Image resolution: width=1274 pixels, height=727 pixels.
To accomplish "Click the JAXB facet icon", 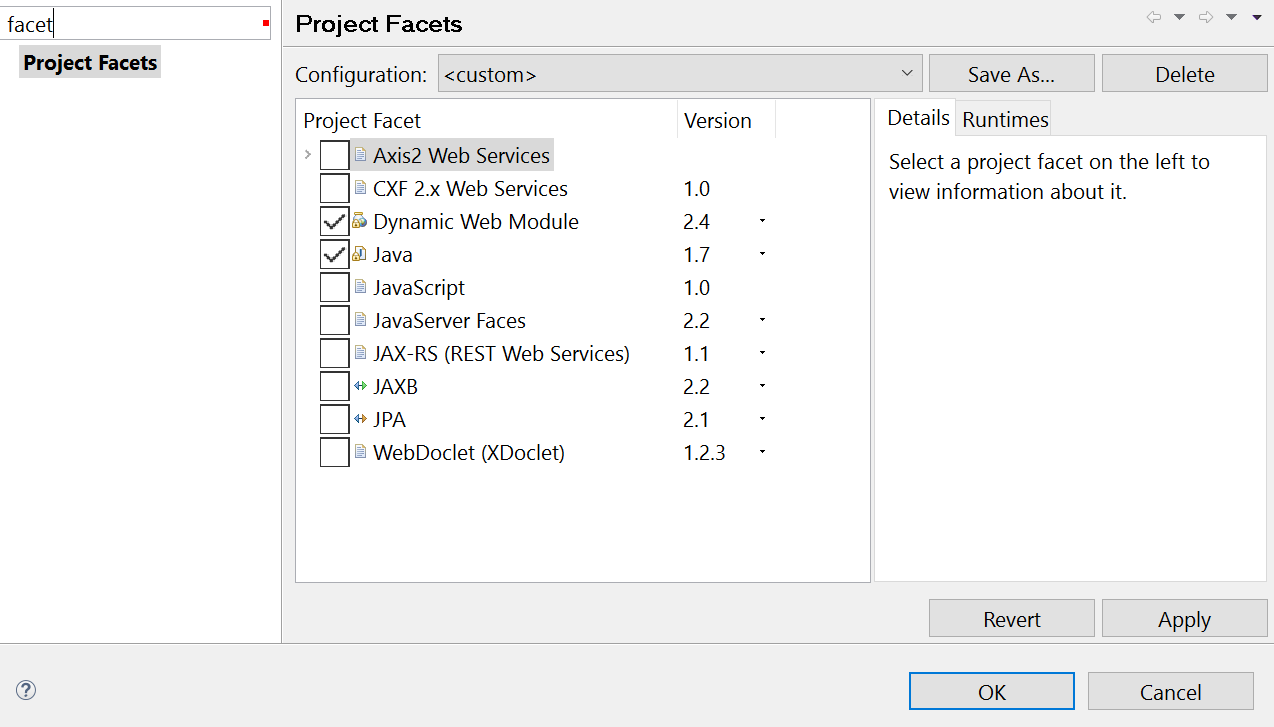I will tap(360, 386).
